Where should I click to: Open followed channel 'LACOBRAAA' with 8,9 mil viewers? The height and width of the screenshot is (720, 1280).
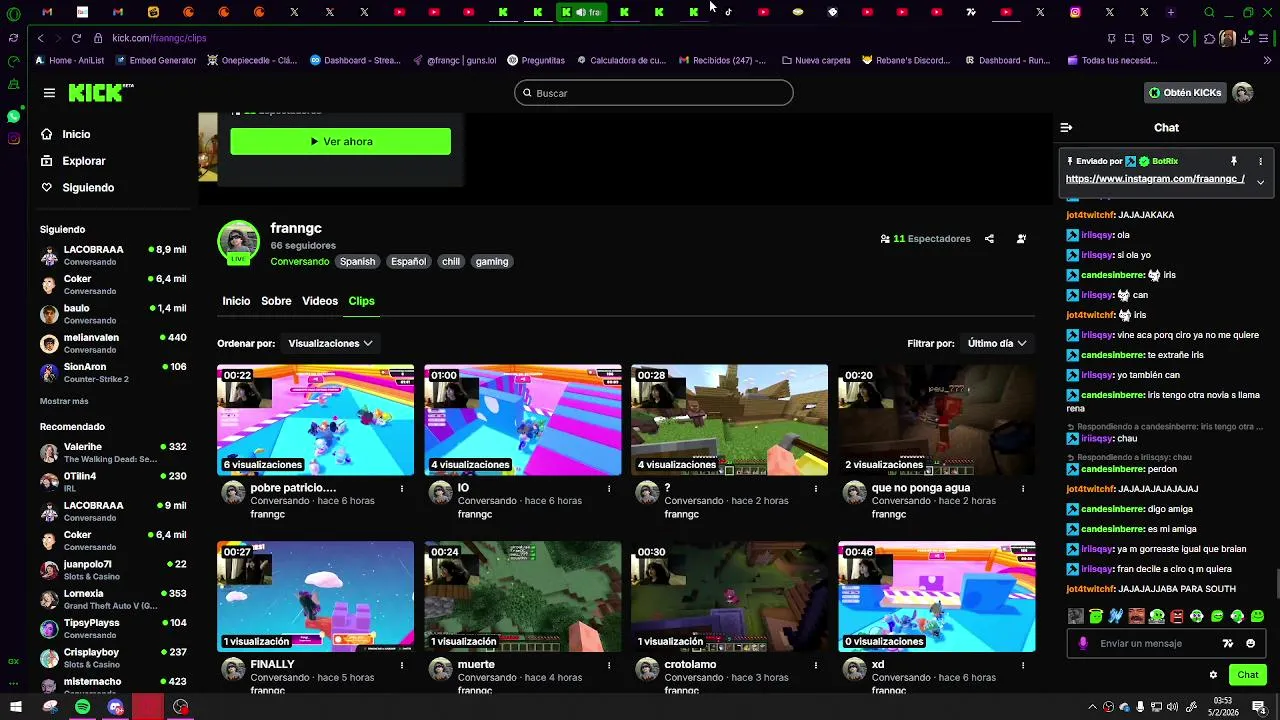tap(113, 255)
